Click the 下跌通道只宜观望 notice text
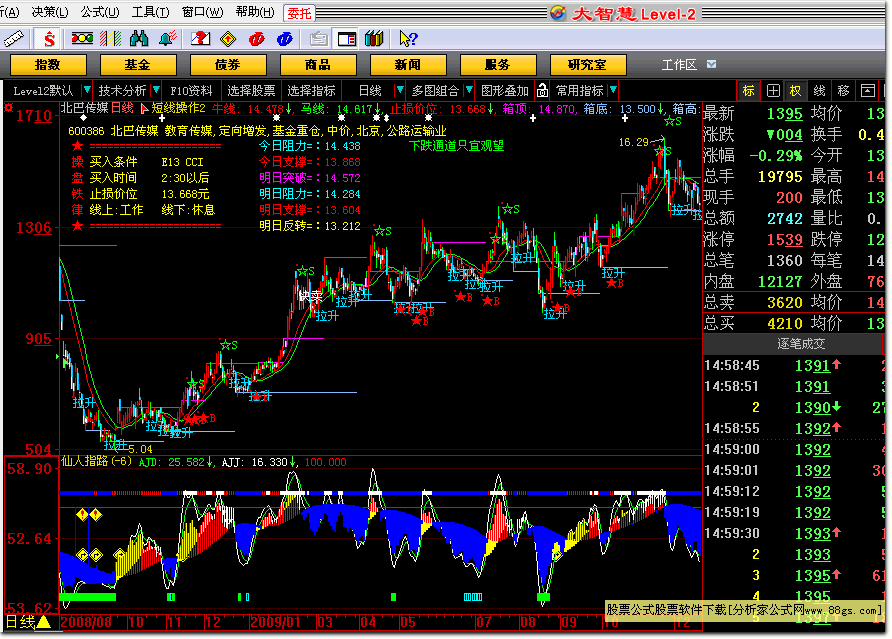Screen dimensions: 892x639 pos(456,146)
